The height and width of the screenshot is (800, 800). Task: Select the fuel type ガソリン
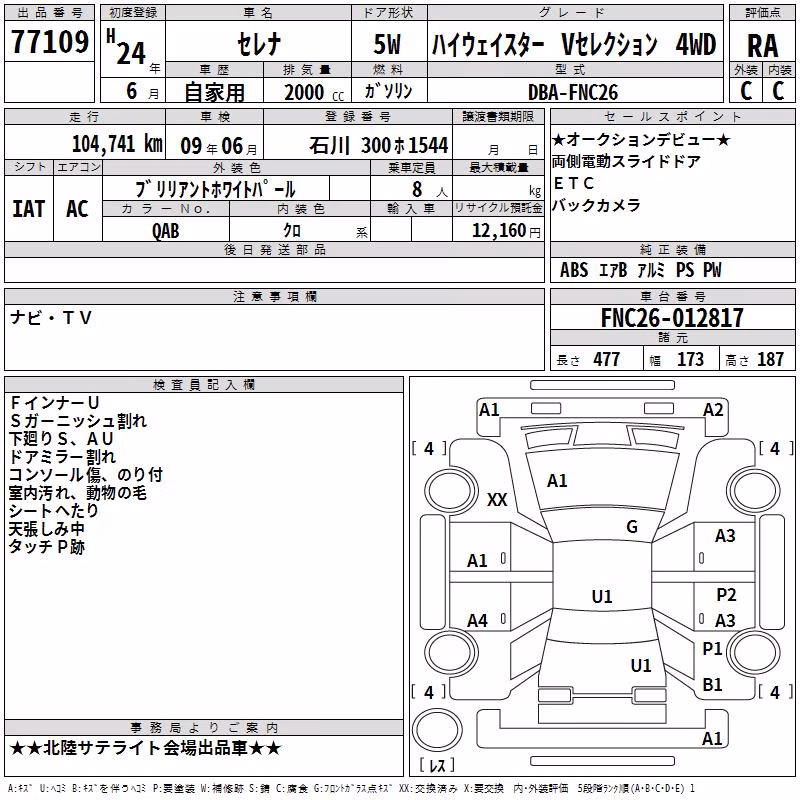click(x=388, y=91)
